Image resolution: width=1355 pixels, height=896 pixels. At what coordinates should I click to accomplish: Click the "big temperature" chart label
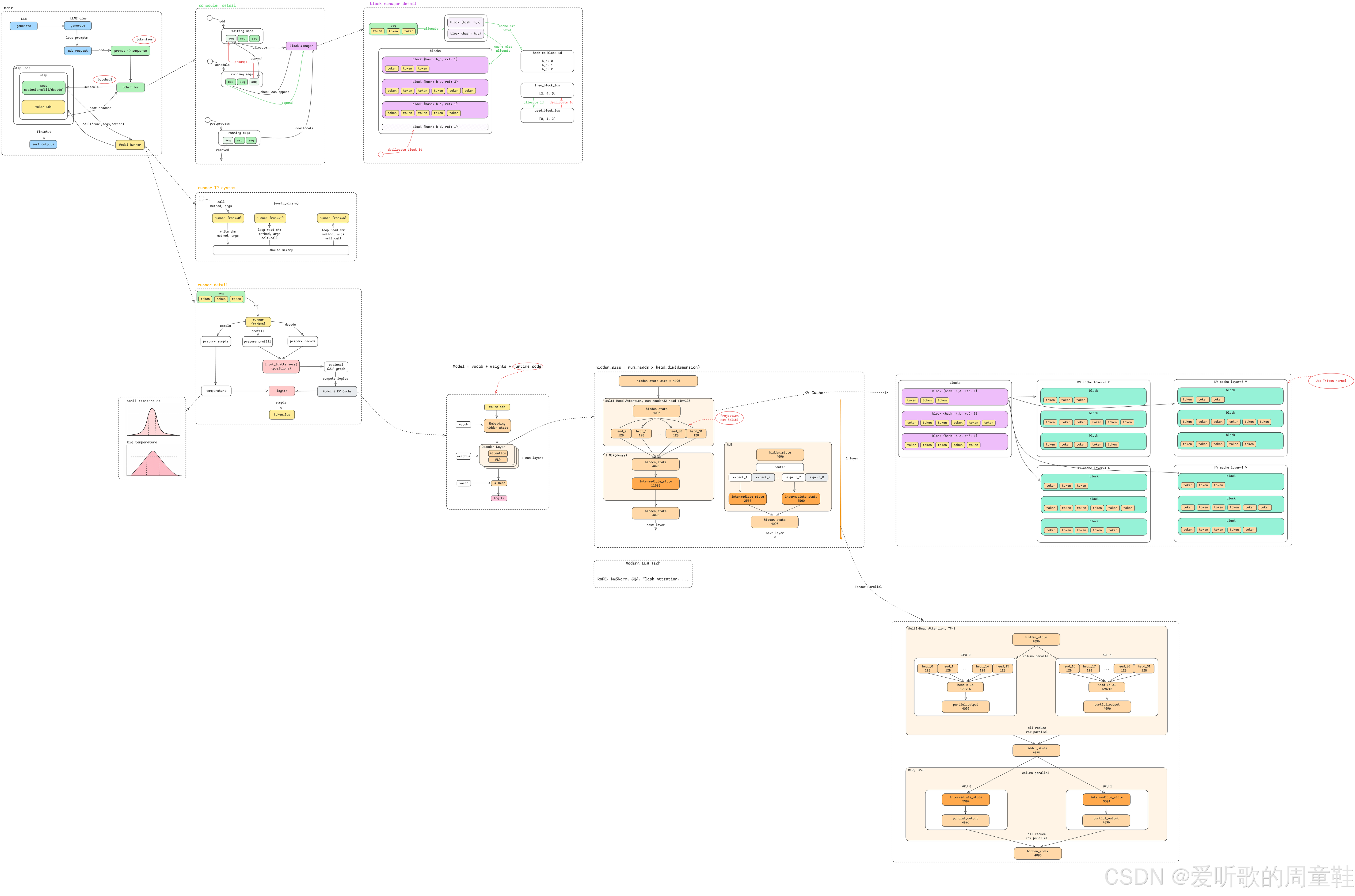142,442
